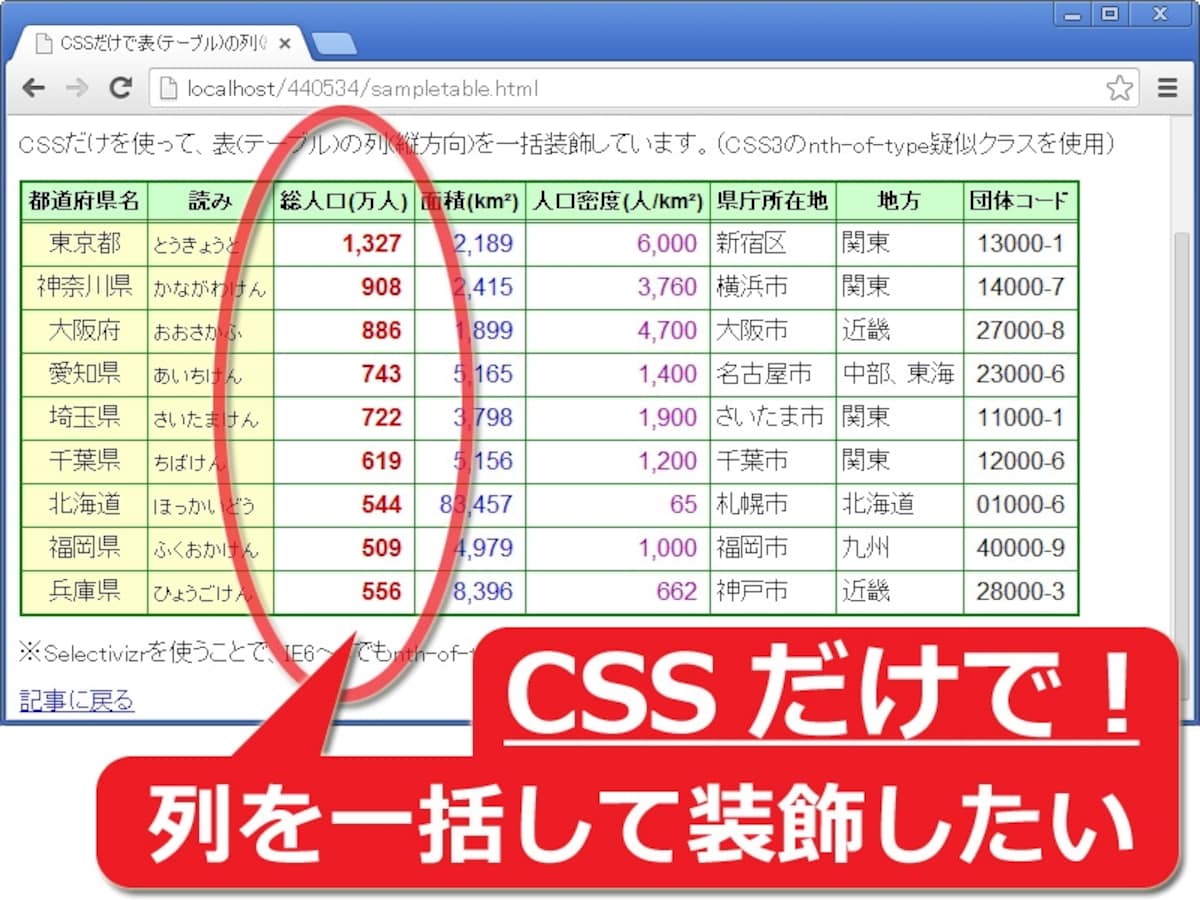
Task: Click the code 13000-1
Action: pos(1021,243)
